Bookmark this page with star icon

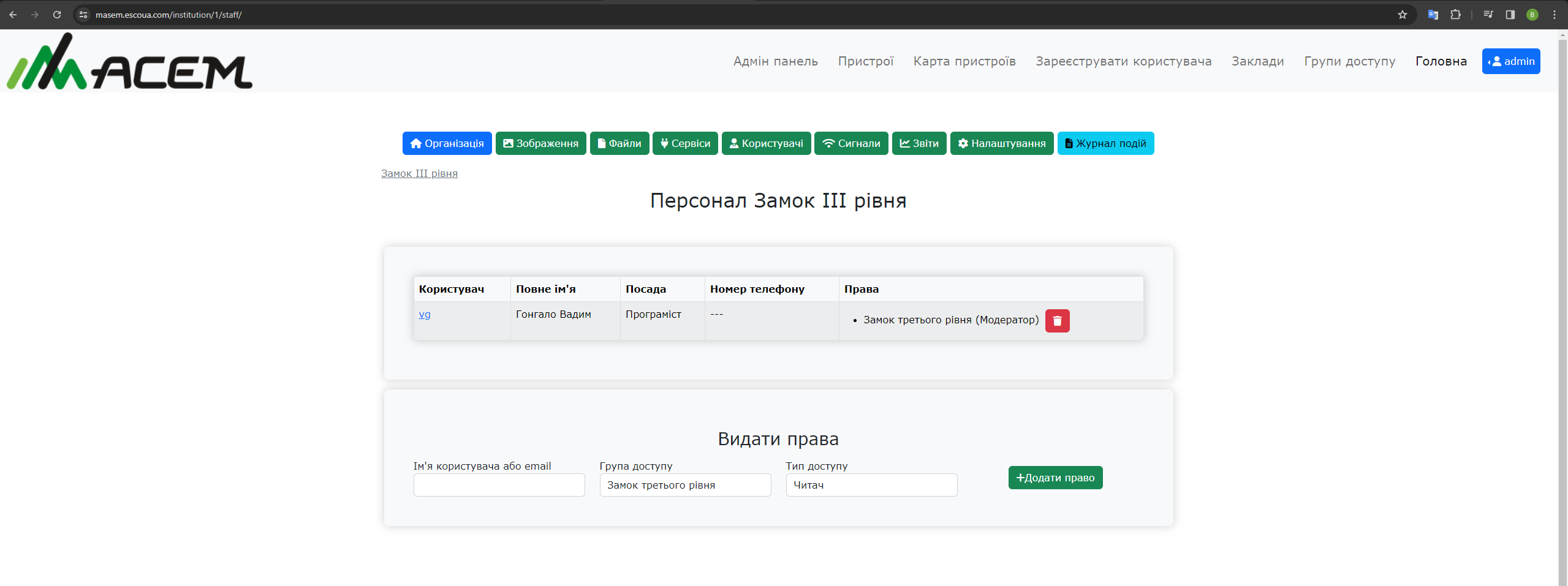click(1402, 15)
